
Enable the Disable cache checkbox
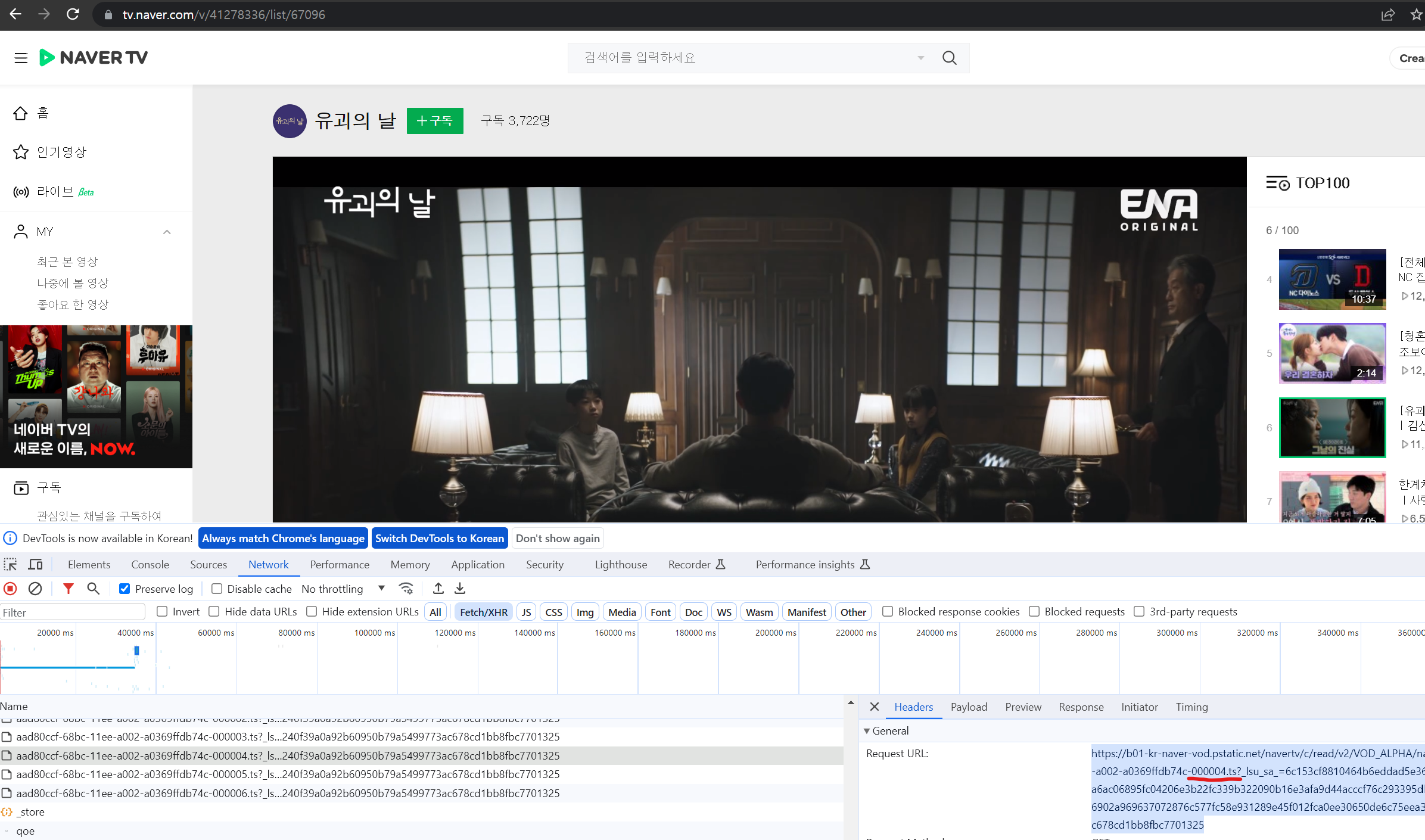[217, 589]
